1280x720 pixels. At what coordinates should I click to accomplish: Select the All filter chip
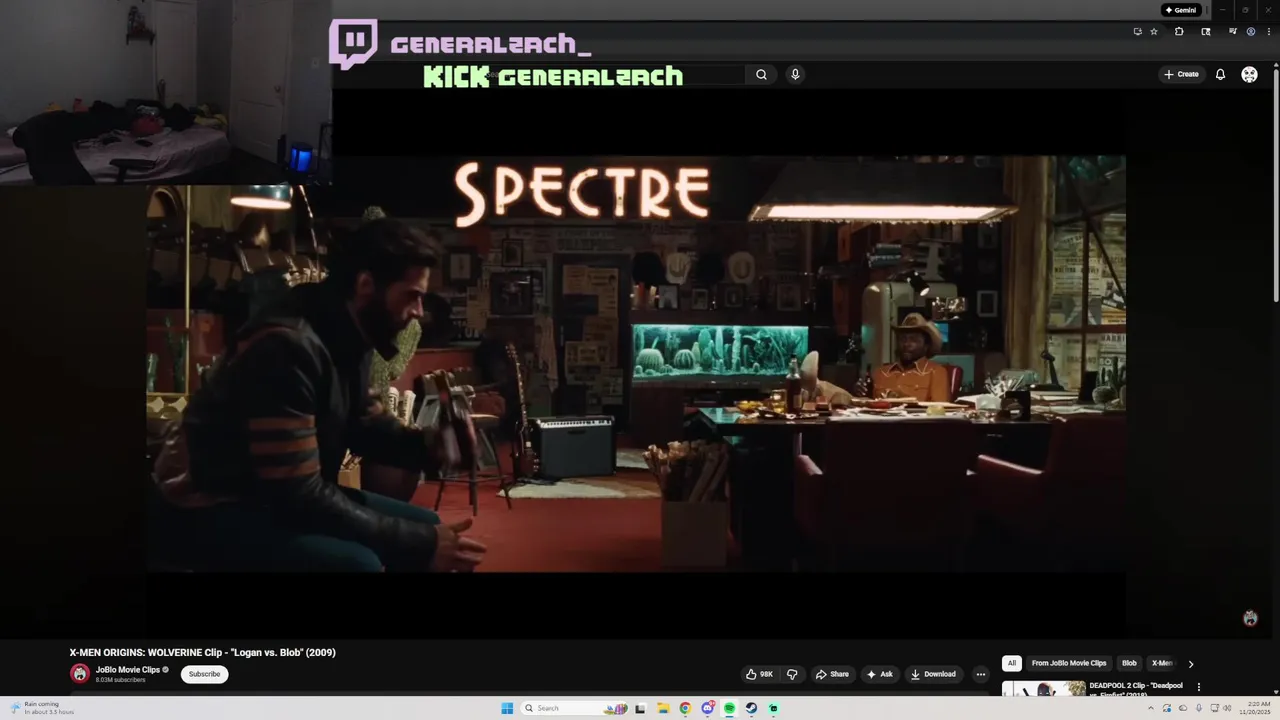(x=1012, y=663)
